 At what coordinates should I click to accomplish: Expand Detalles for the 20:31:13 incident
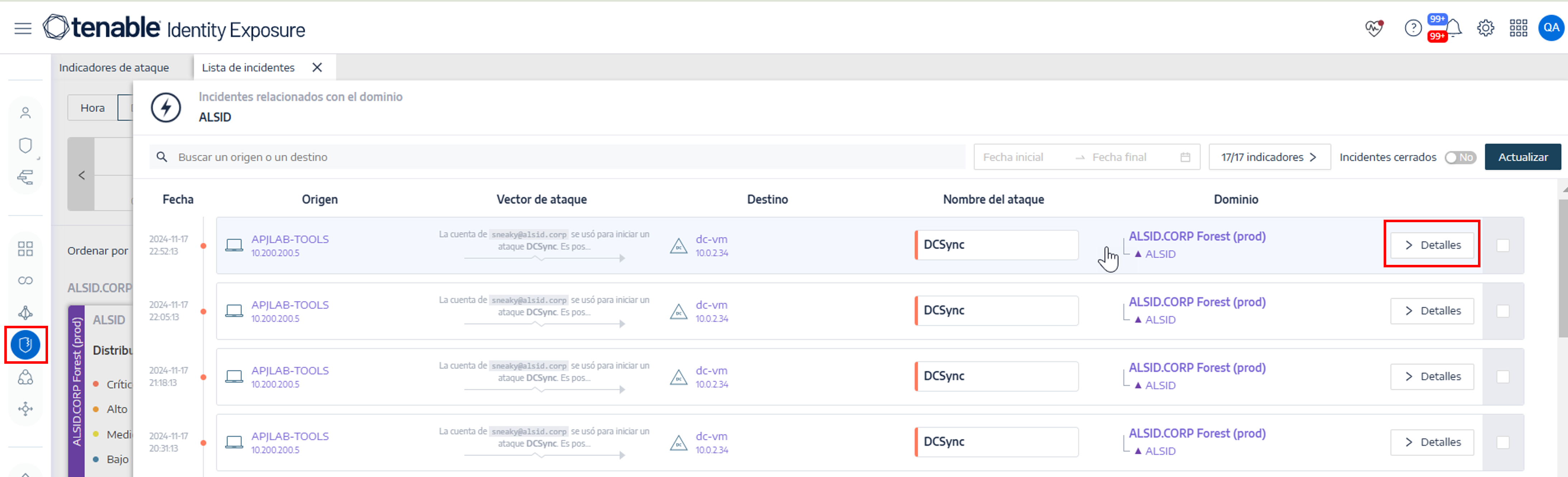click(x=1432, y=442)
